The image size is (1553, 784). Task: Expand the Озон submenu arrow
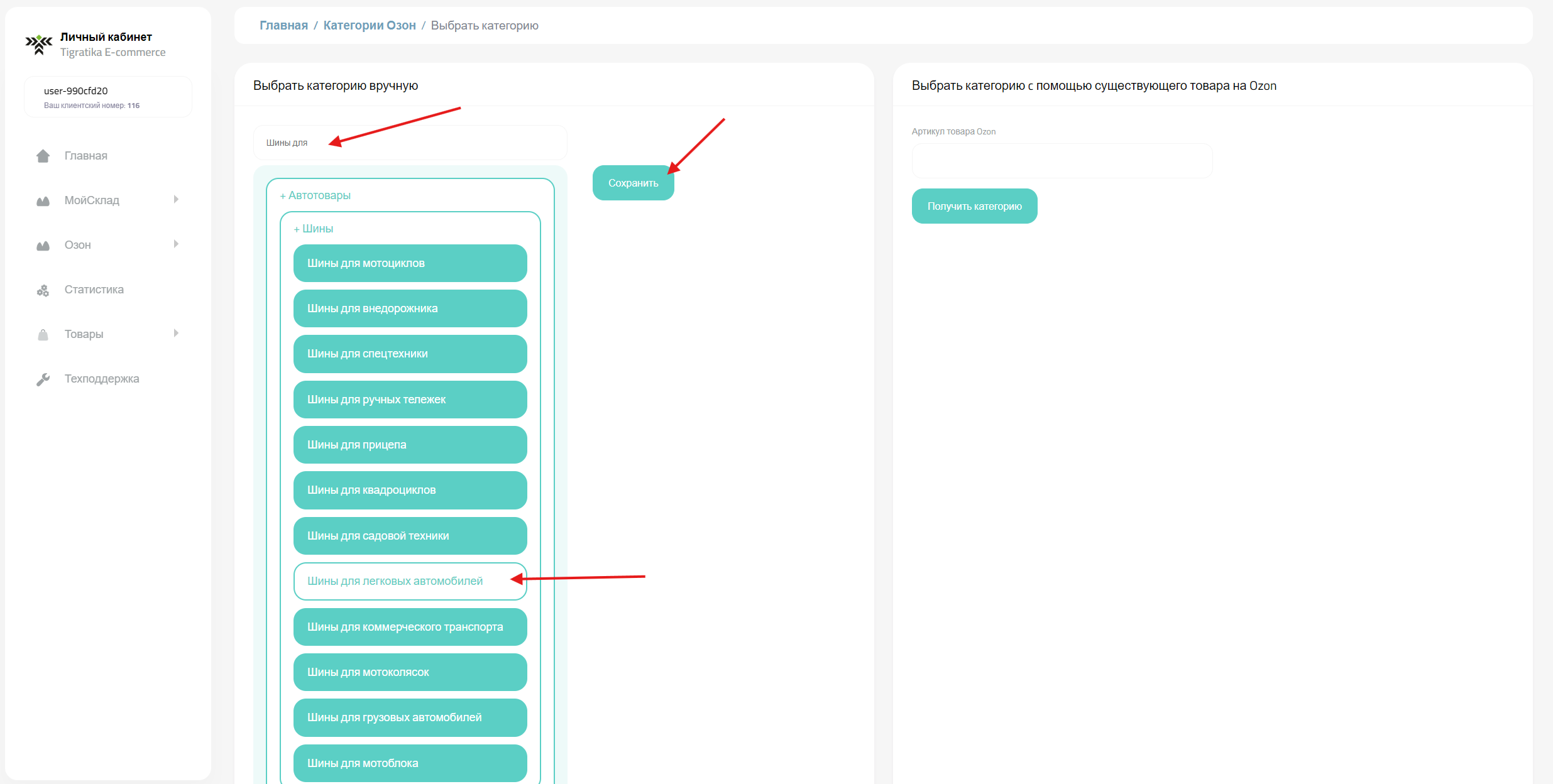coord(176,244)
